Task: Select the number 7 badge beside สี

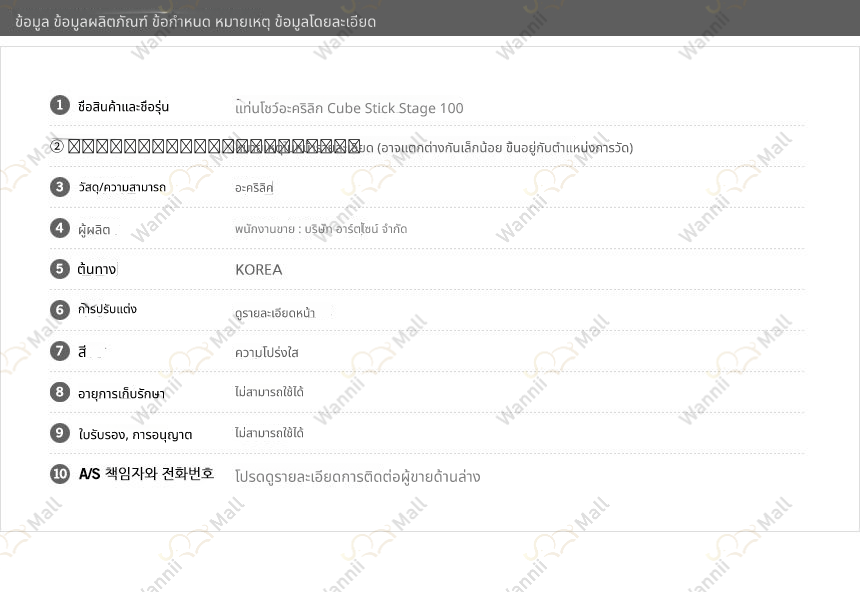Action: (60, 351)
